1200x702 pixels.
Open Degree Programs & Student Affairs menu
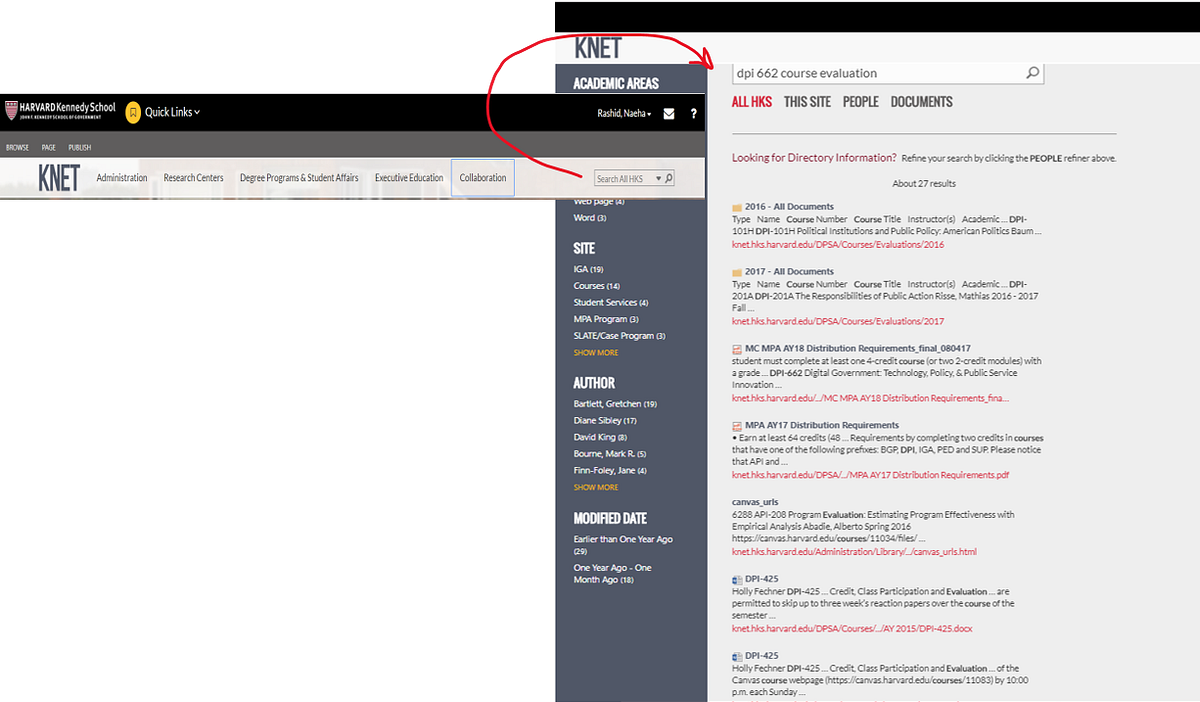(x=299, y=178)
